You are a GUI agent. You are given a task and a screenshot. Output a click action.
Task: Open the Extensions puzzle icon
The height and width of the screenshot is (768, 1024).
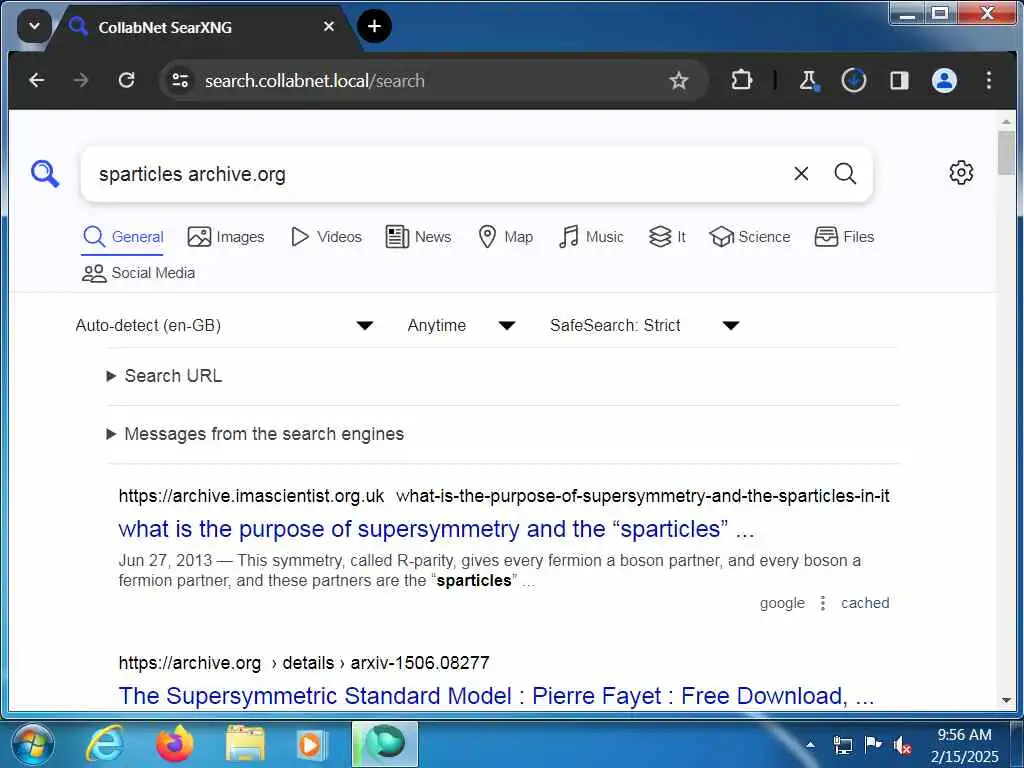pos(741,80)
